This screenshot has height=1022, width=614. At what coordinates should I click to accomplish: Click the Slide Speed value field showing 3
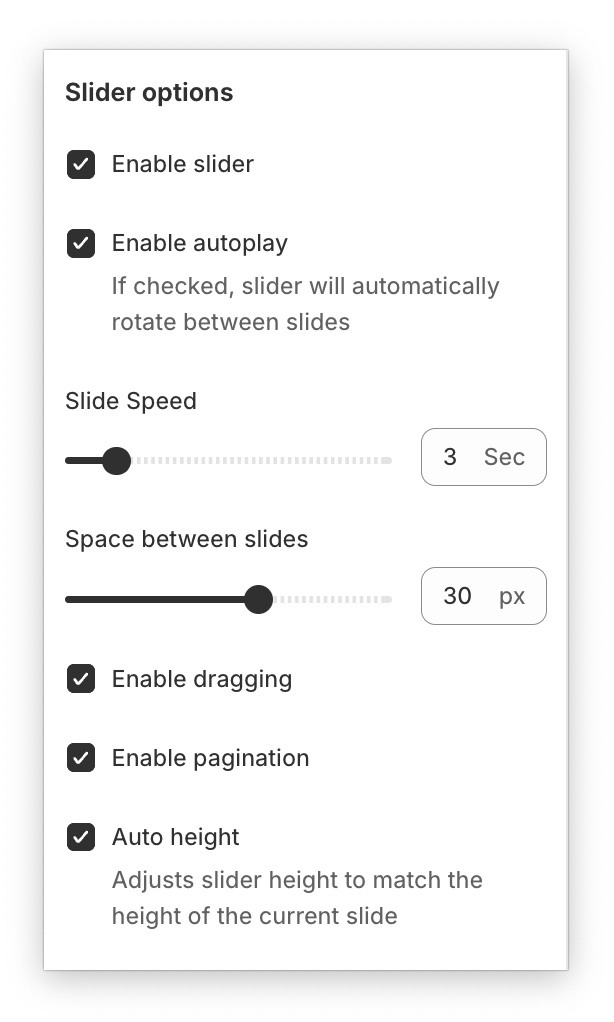(450, 457)
